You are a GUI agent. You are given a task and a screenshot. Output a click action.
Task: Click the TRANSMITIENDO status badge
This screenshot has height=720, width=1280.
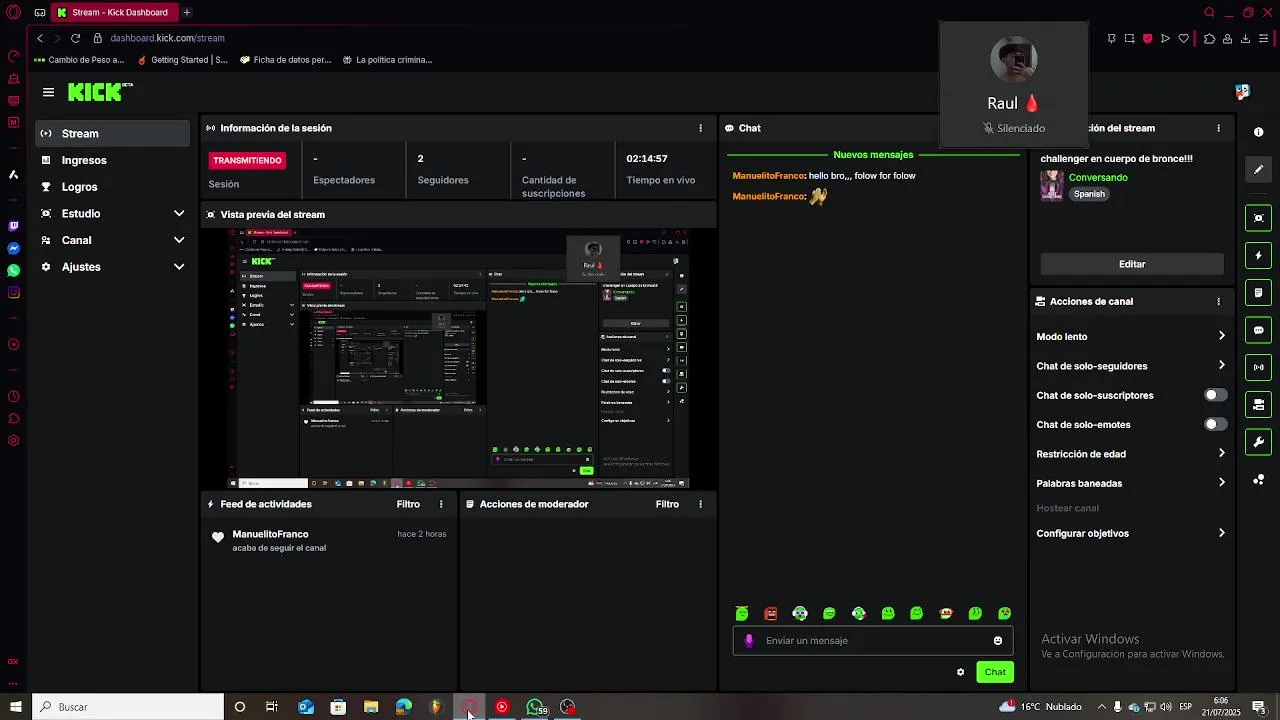pyautogui.click(x=247, y=160)
